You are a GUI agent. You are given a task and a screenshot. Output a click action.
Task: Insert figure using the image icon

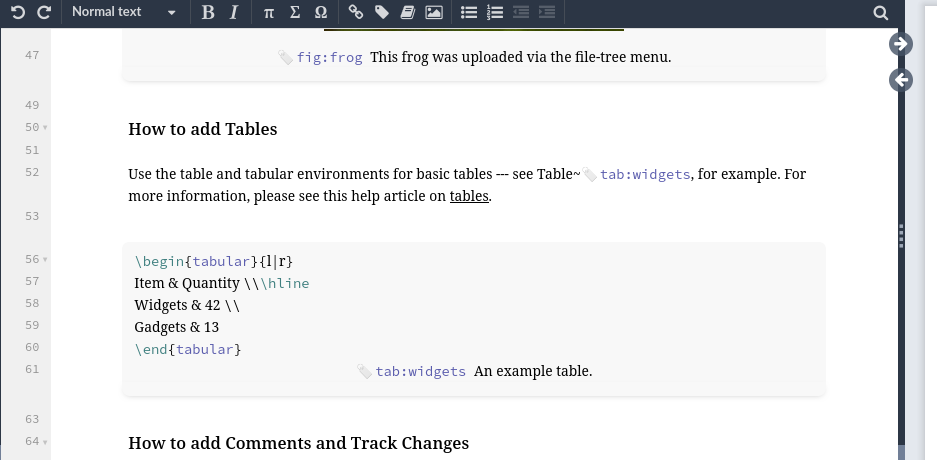[x=434, y=12]
